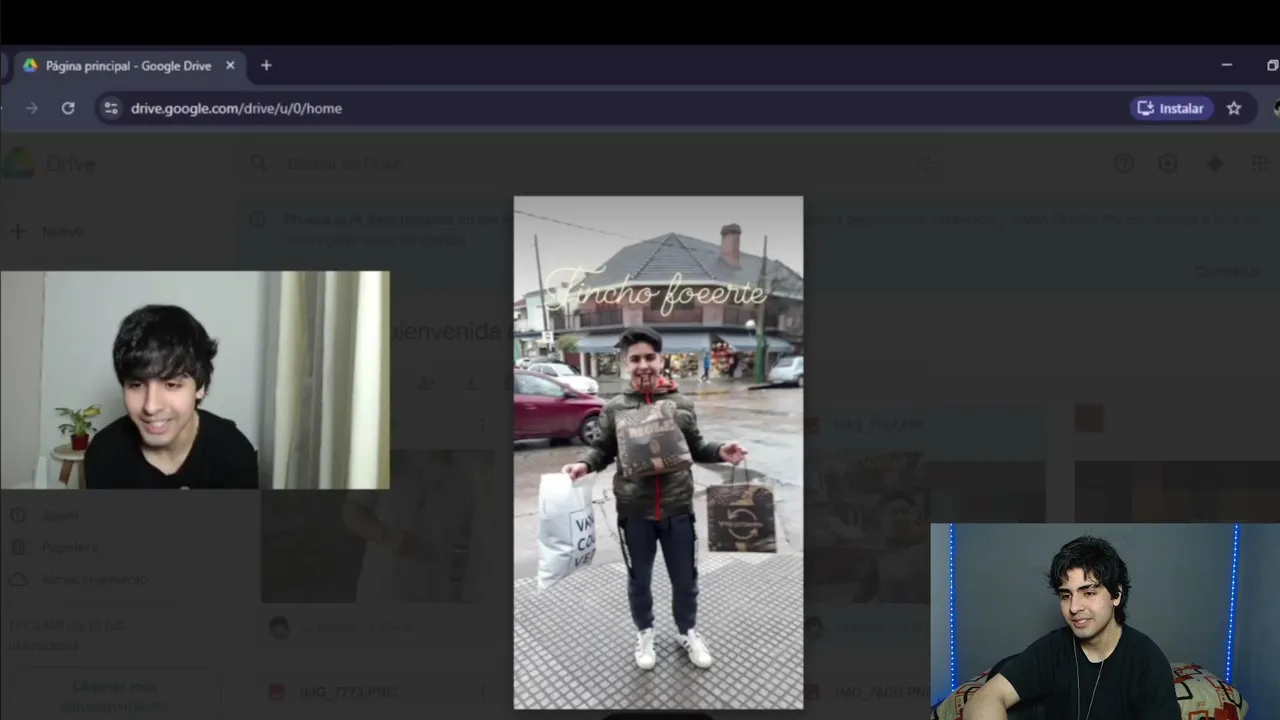Bookmark this page with the star
Screen dimensions: 1280x720
pyautogui.click(x=1234, y=108)
